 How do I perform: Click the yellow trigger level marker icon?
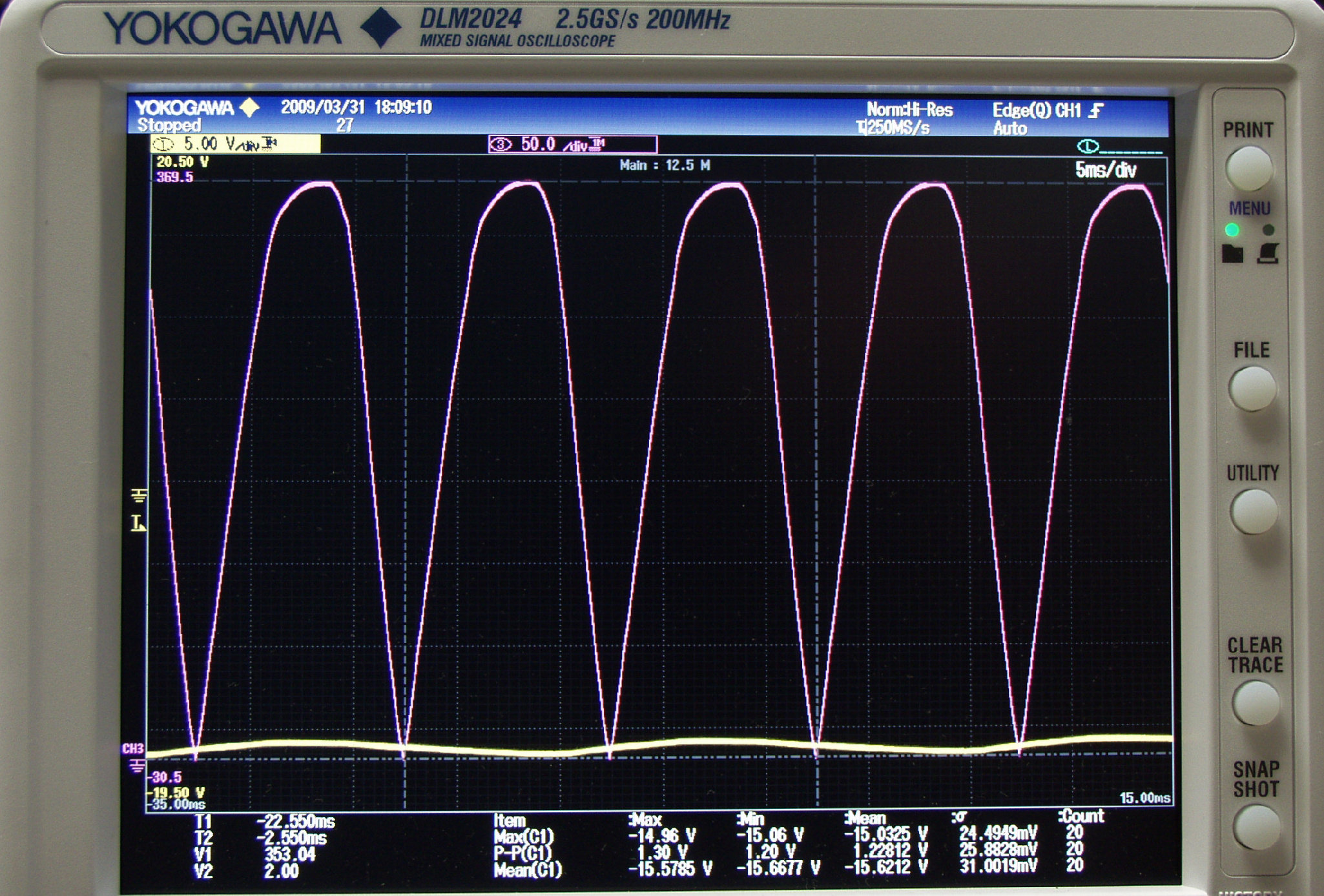[x=138, y=524]
